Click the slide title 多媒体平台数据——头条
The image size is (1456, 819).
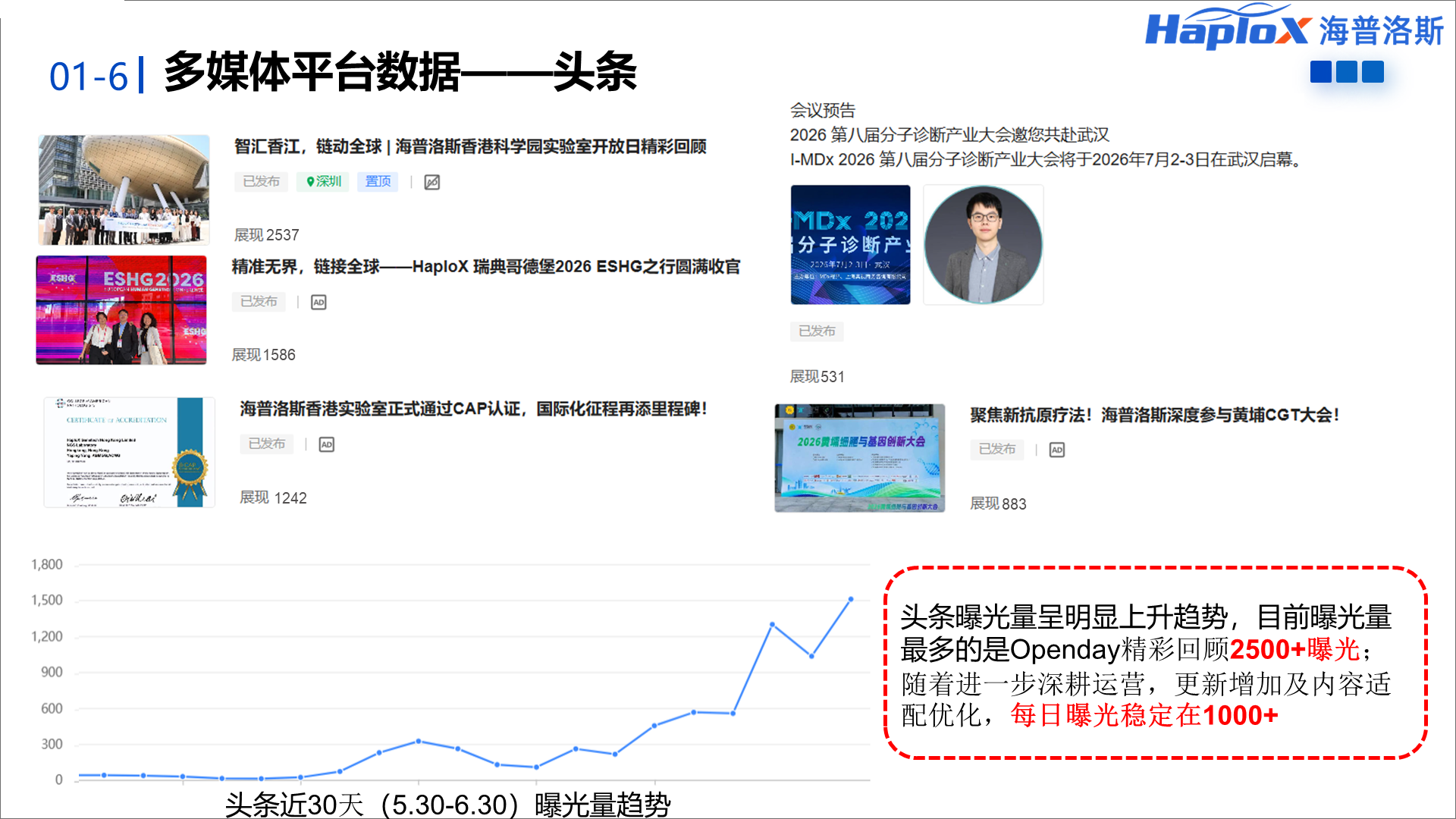(400, 72)
